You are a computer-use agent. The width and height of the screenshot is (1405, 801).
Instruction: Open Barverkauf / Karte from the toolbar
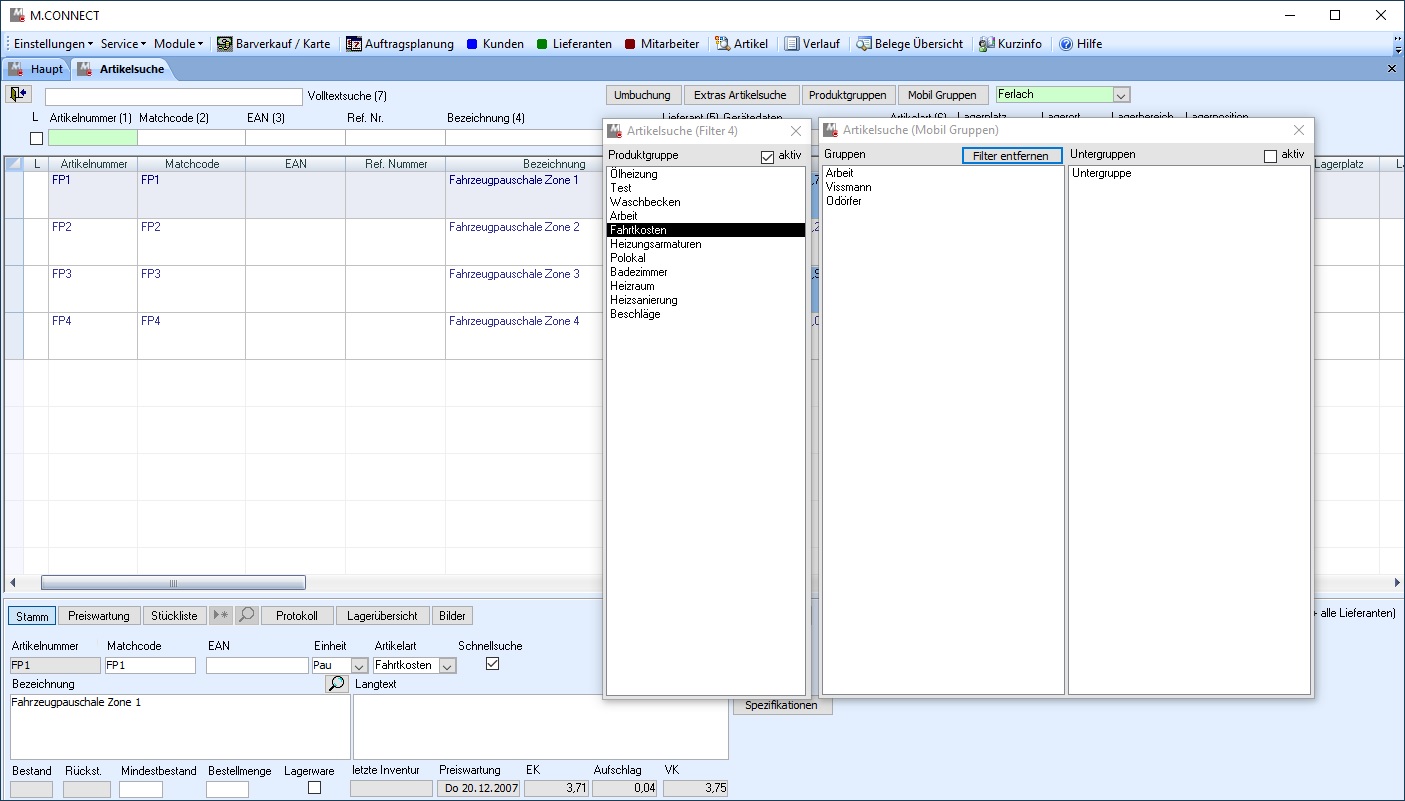274,44
